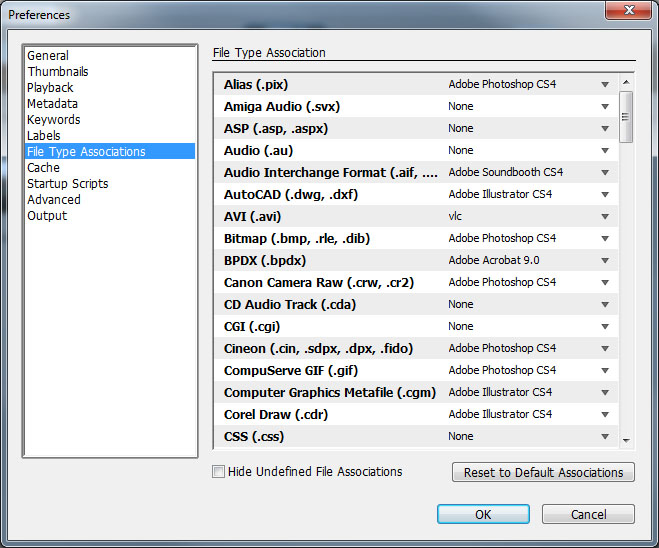Go to Startup Scripts preferences
Image resolution: width=659 pixels, height=548 pixels.
(x=68, y=184)
